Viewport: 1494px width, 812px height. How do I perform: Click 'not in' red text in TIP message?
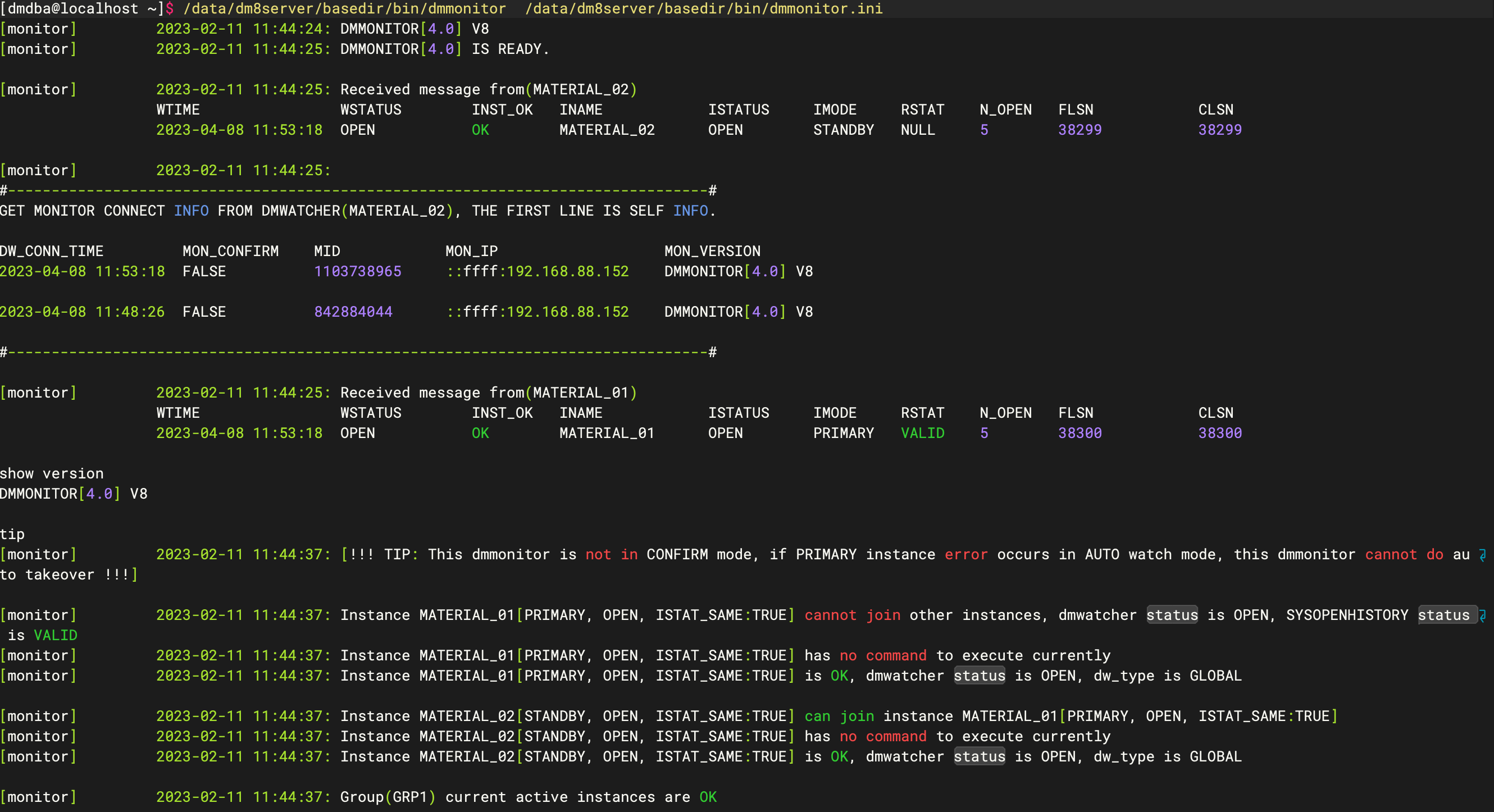(611, 554)
